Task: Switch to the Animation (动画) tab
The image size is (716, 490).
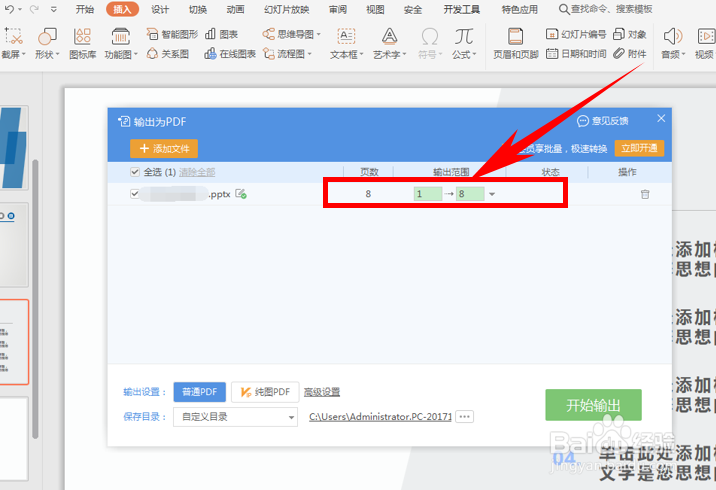Action: pos(235,9)
